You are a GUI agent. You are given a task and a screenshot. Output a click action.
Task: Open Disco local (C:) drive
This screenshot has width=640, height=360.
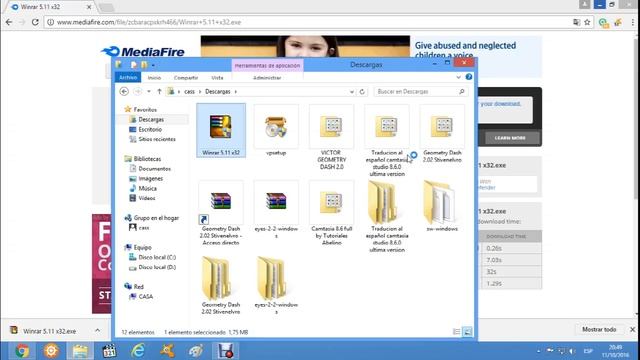click(x=157, y=257)
